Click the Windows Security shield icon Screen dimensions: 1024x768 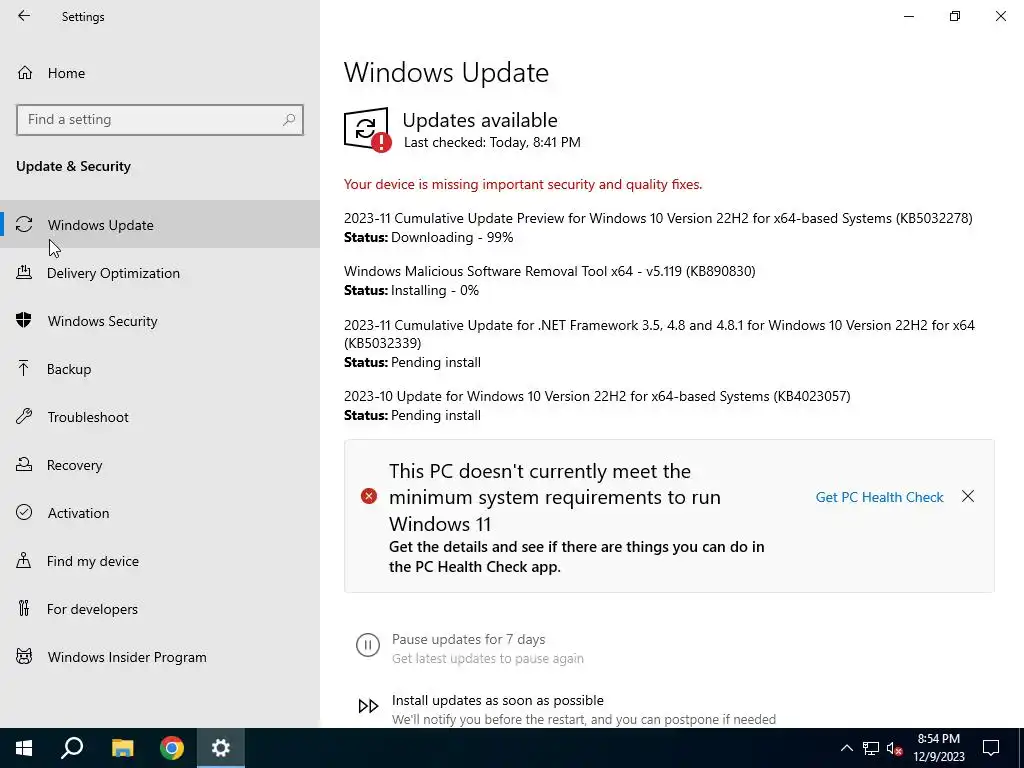pos(24,320)
